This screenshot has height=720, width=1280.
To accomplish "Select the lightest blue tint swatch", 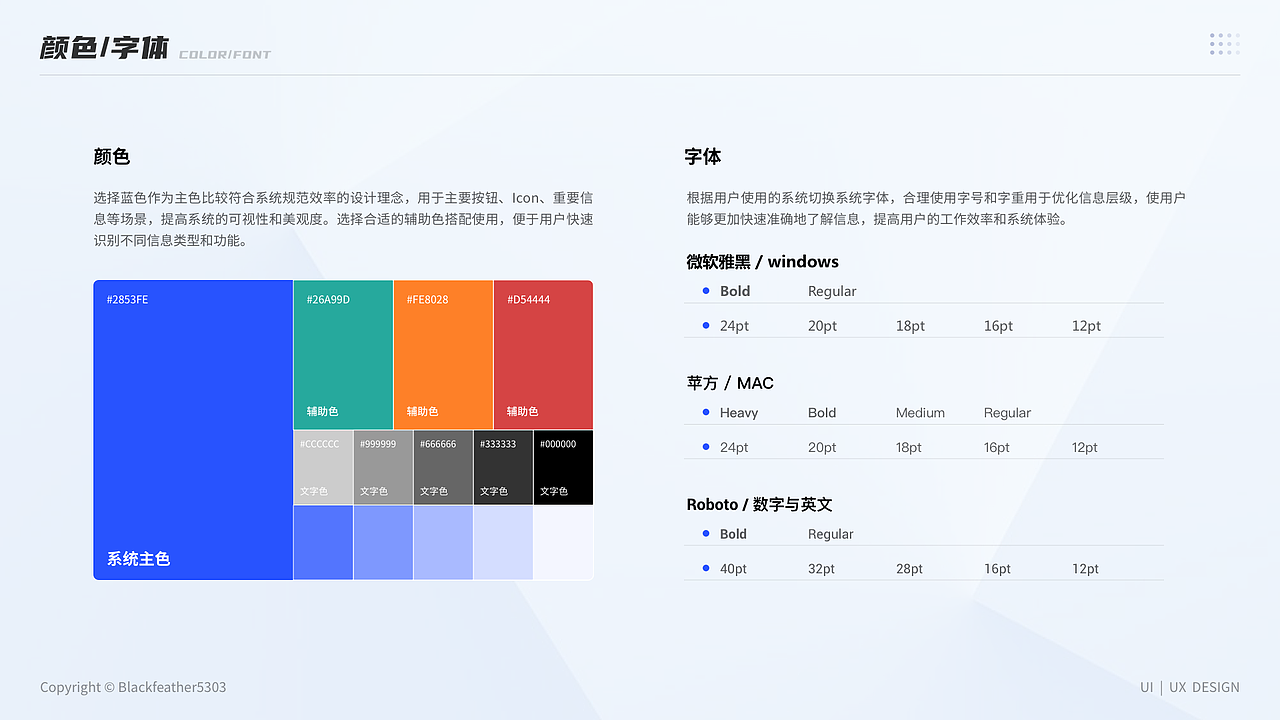I will click(x=562, y=543).
